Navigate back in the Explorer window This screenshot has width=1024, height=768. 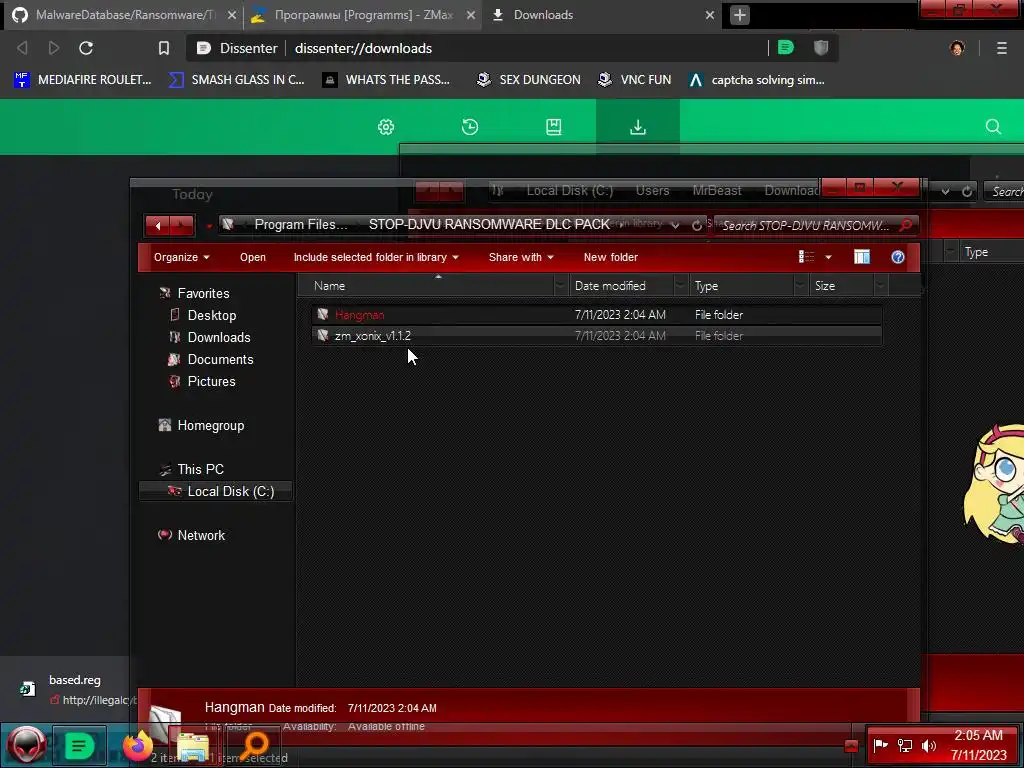[x=157, y=226]
